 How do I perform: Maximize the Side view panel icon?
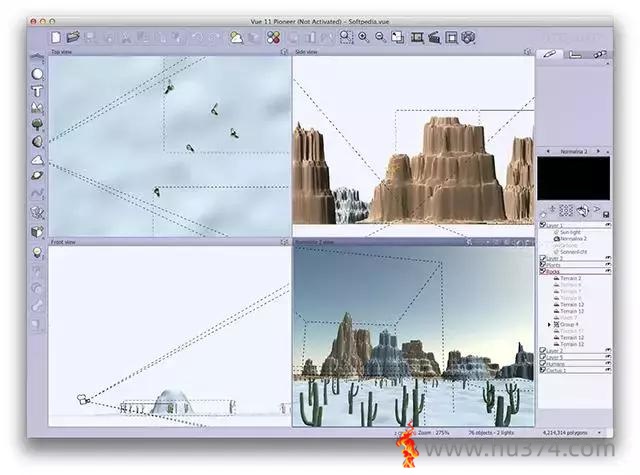(527, 52)
